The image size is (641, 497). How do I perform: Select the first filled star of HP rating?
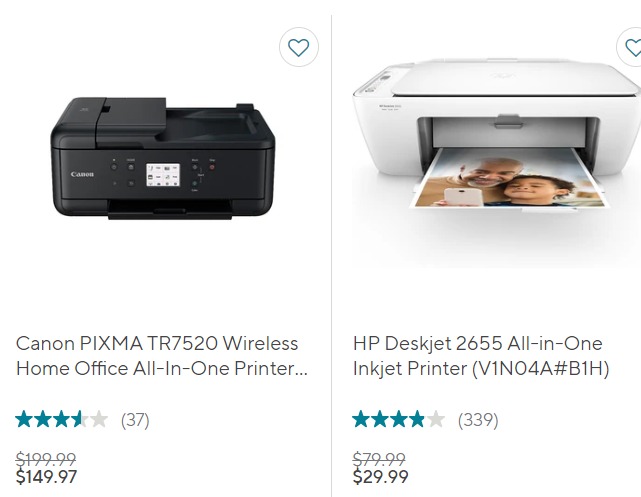361,419
